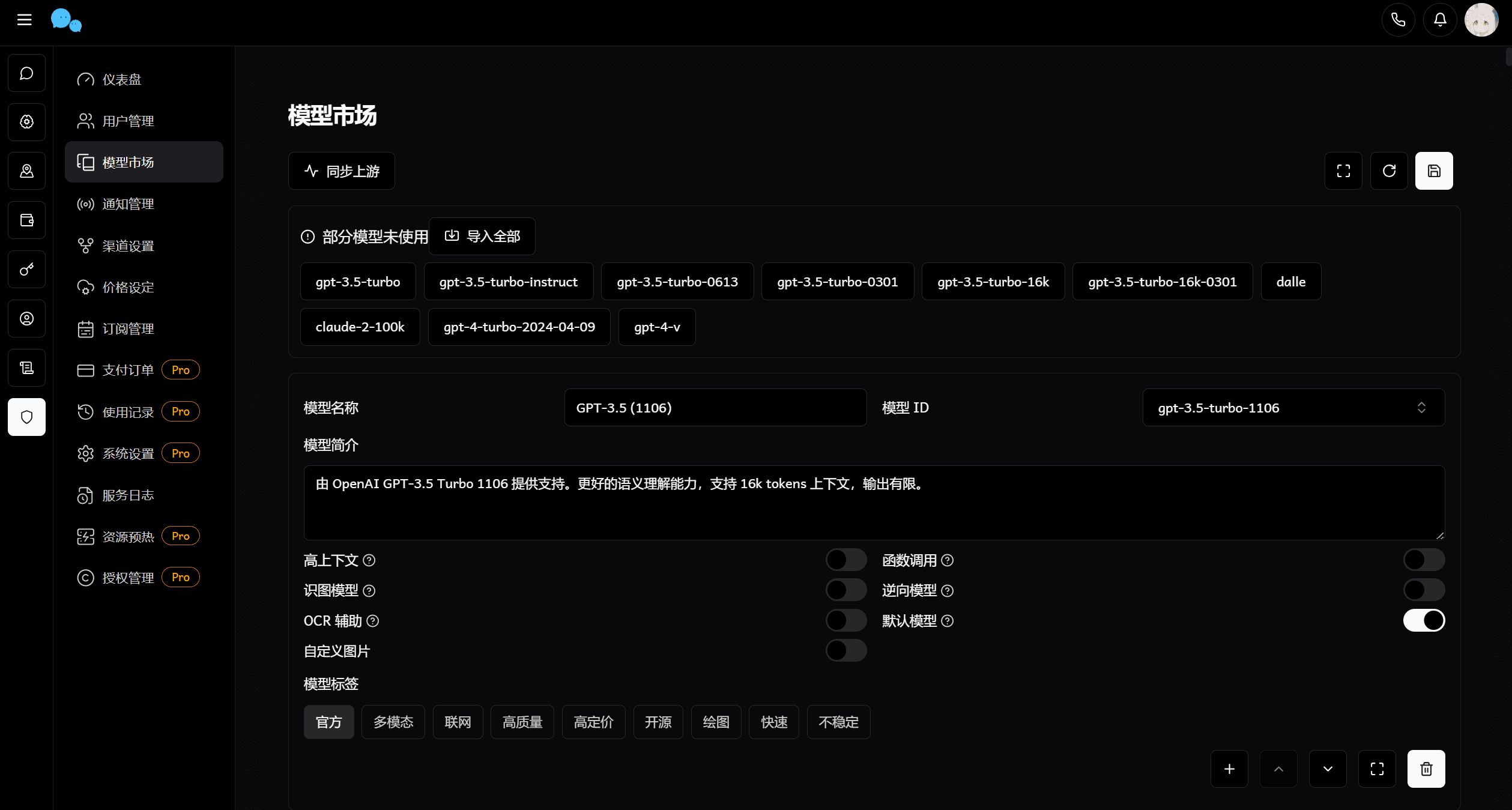The image size is (1512, 810).
Task: Click help icon next to 高上下文
Action: 369,561
